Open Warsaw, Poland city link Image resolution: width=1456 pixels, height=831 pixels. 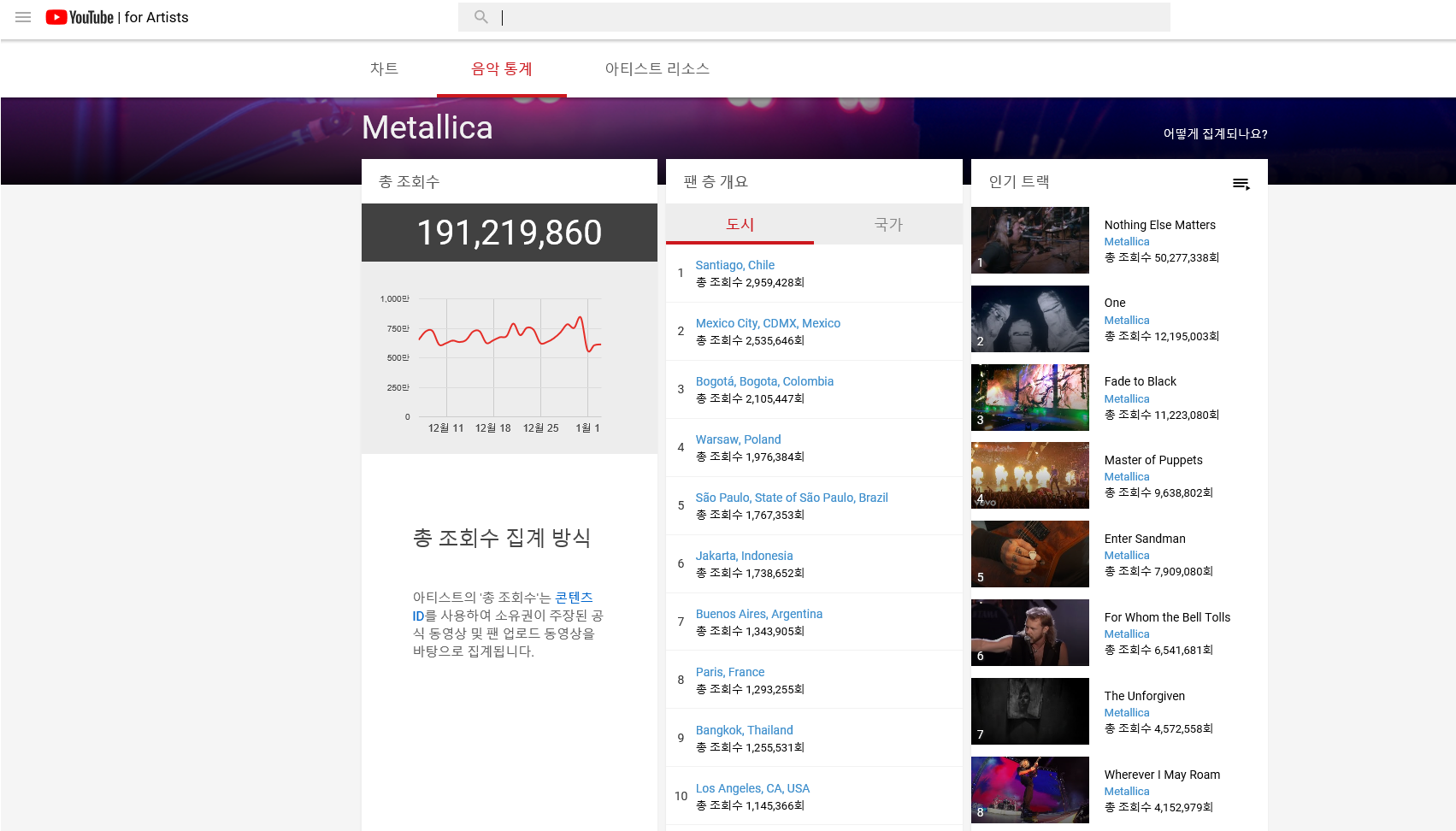tap(738, 439)
